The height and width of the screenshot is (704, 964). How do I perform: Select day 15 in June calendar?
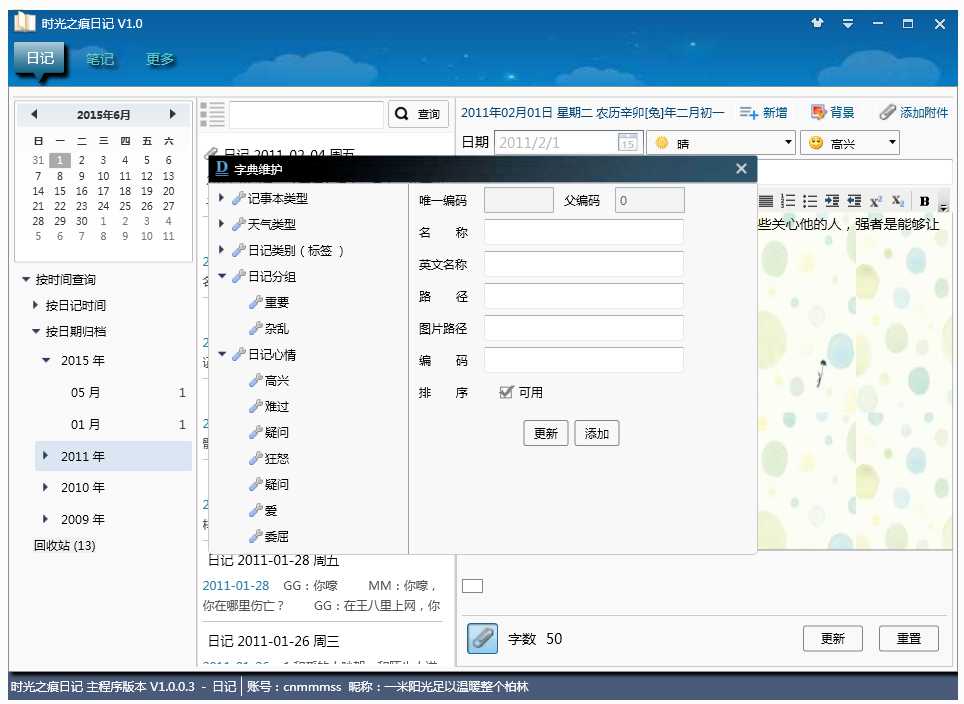click(60, 191)
